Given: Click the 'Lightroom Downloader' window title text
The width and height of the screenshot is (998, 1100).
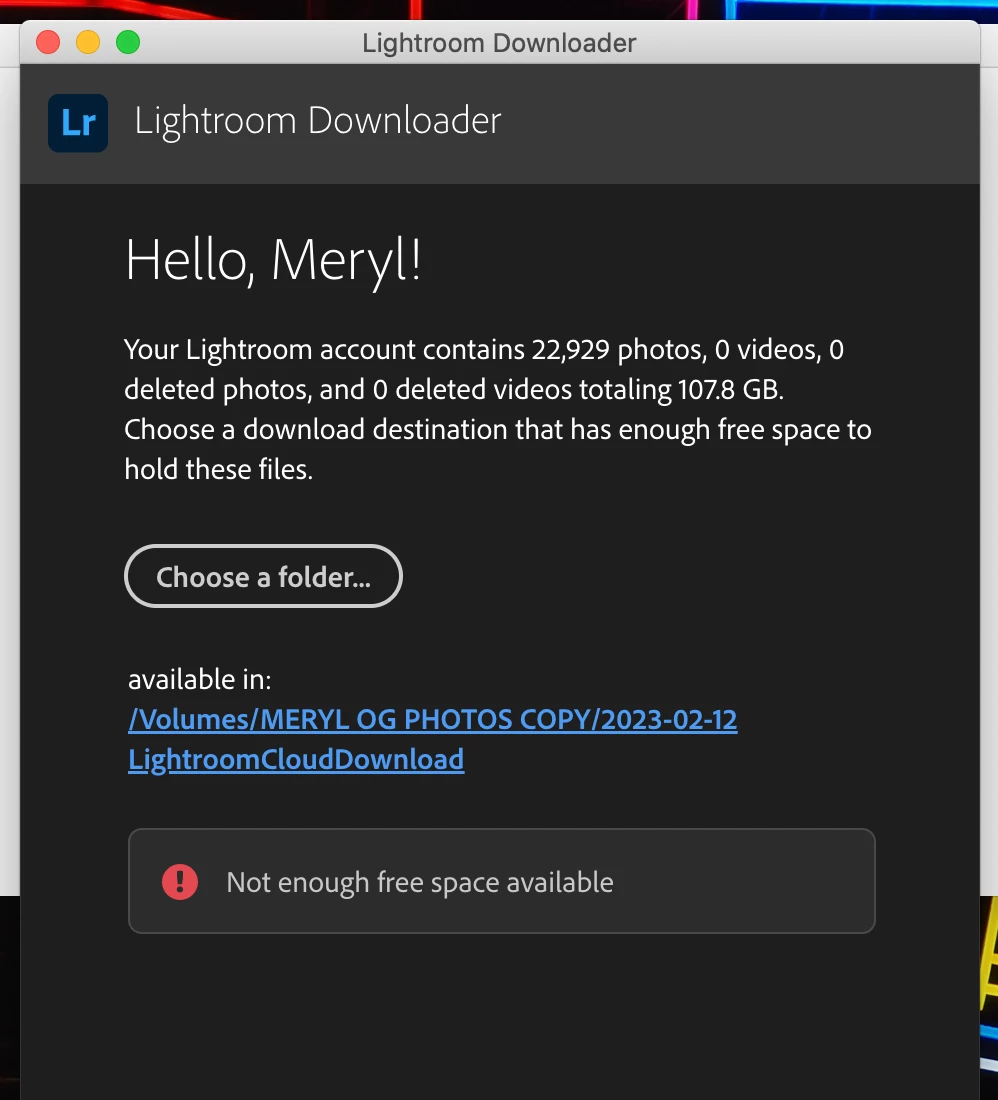Looking at the screenshot, I should (x=499, y=43).
